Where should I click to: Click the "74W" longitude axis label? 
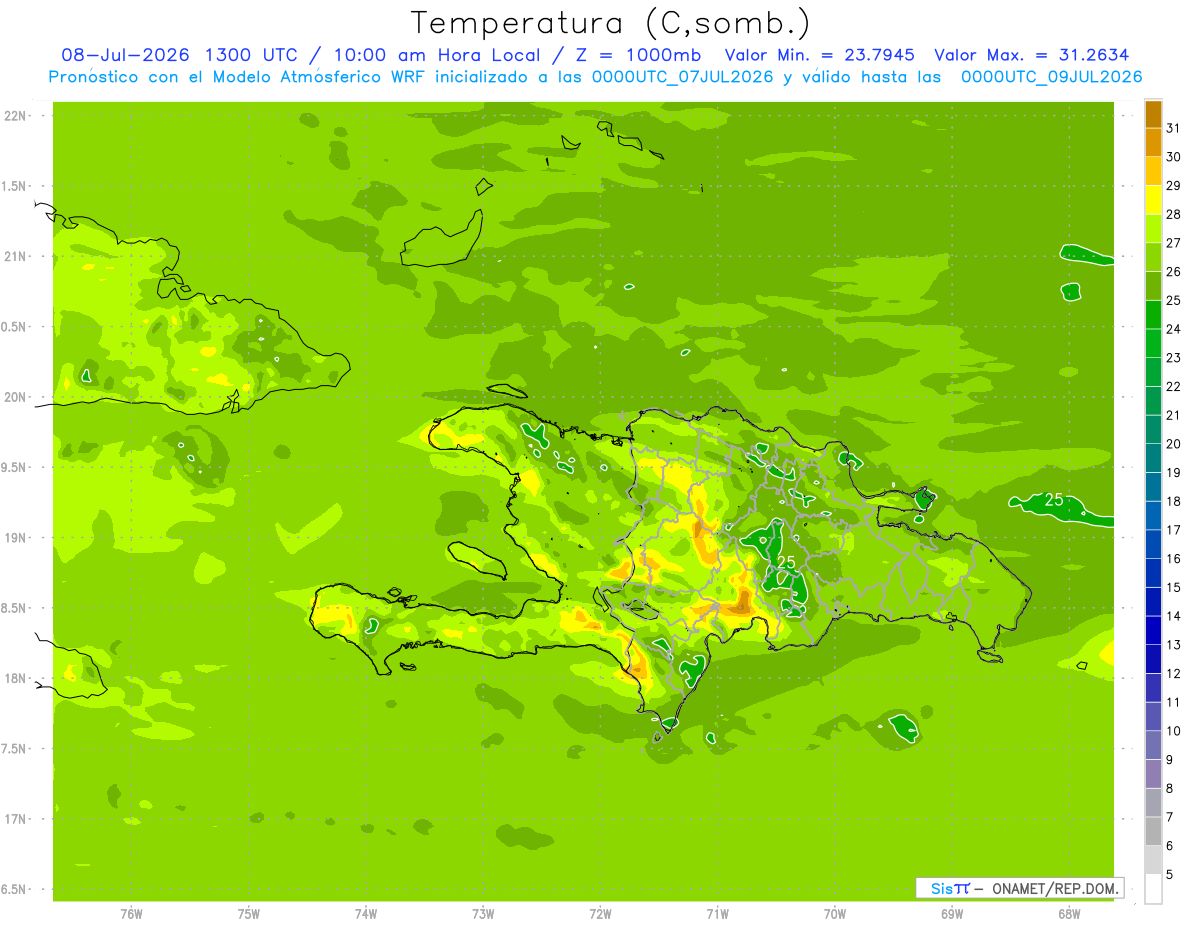tap(366, 914)
